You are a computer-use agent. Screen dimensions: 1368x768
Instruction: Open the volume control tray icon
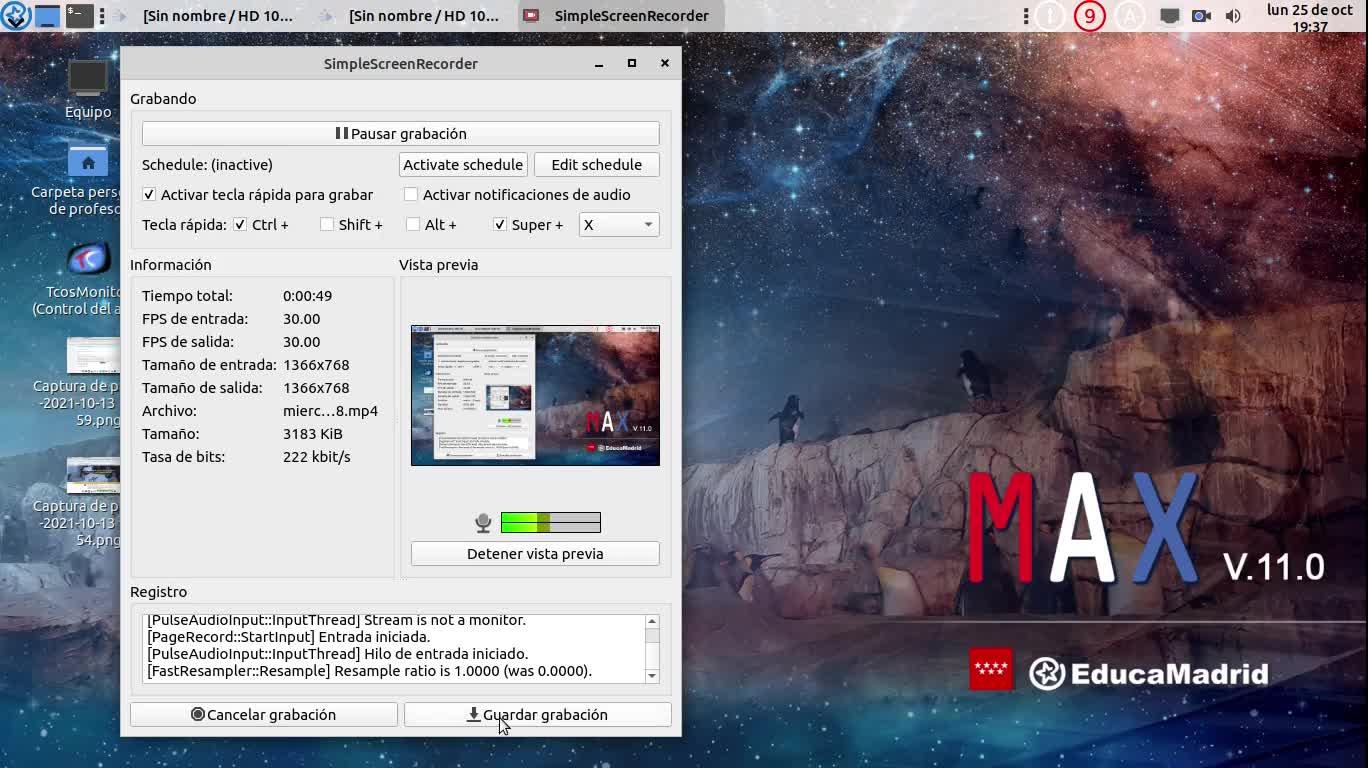[x=1233, y=16]
